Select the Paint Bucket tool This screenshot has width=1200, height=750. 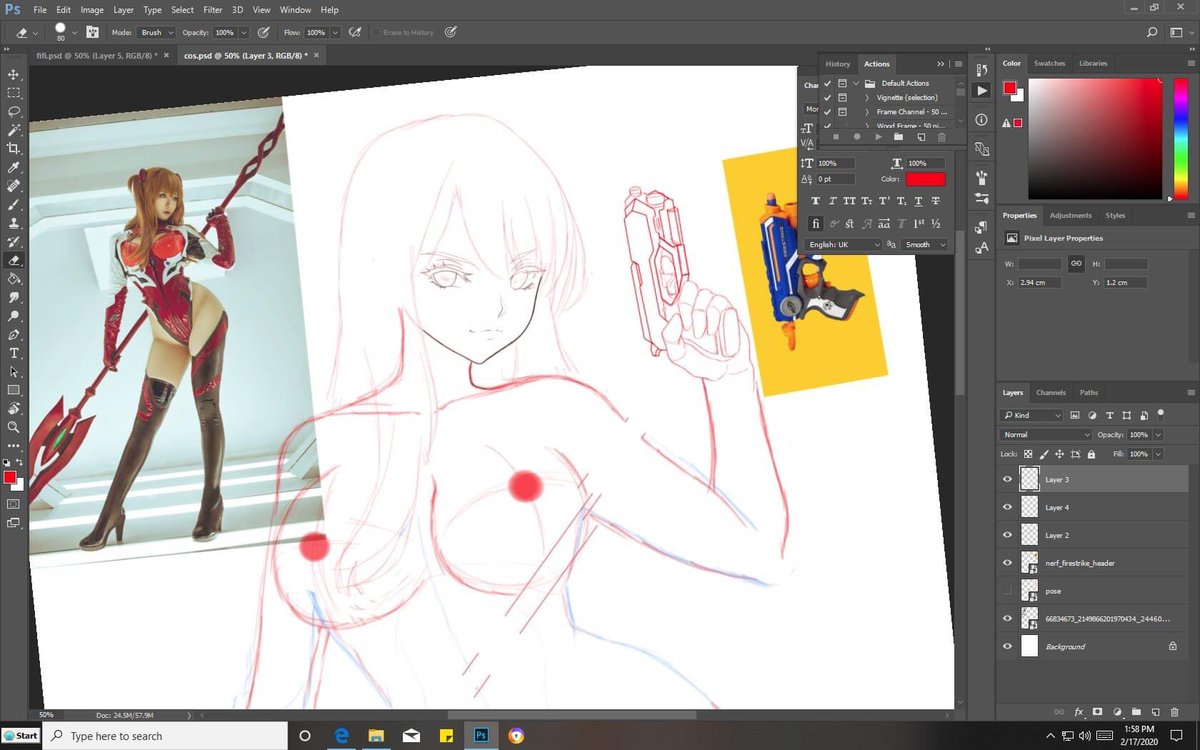click(x=14, y=279)
